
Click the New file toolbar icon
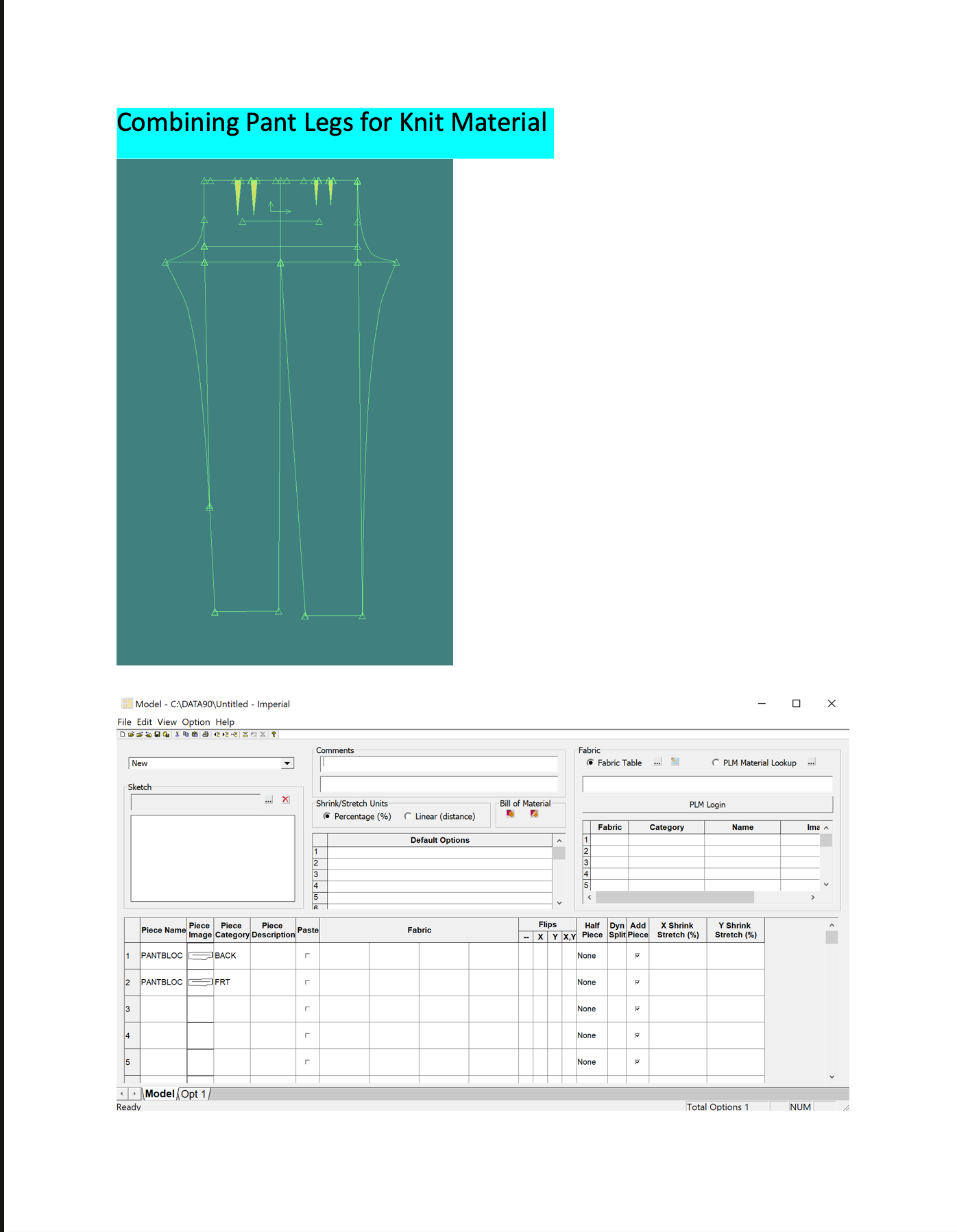(123, 735)
